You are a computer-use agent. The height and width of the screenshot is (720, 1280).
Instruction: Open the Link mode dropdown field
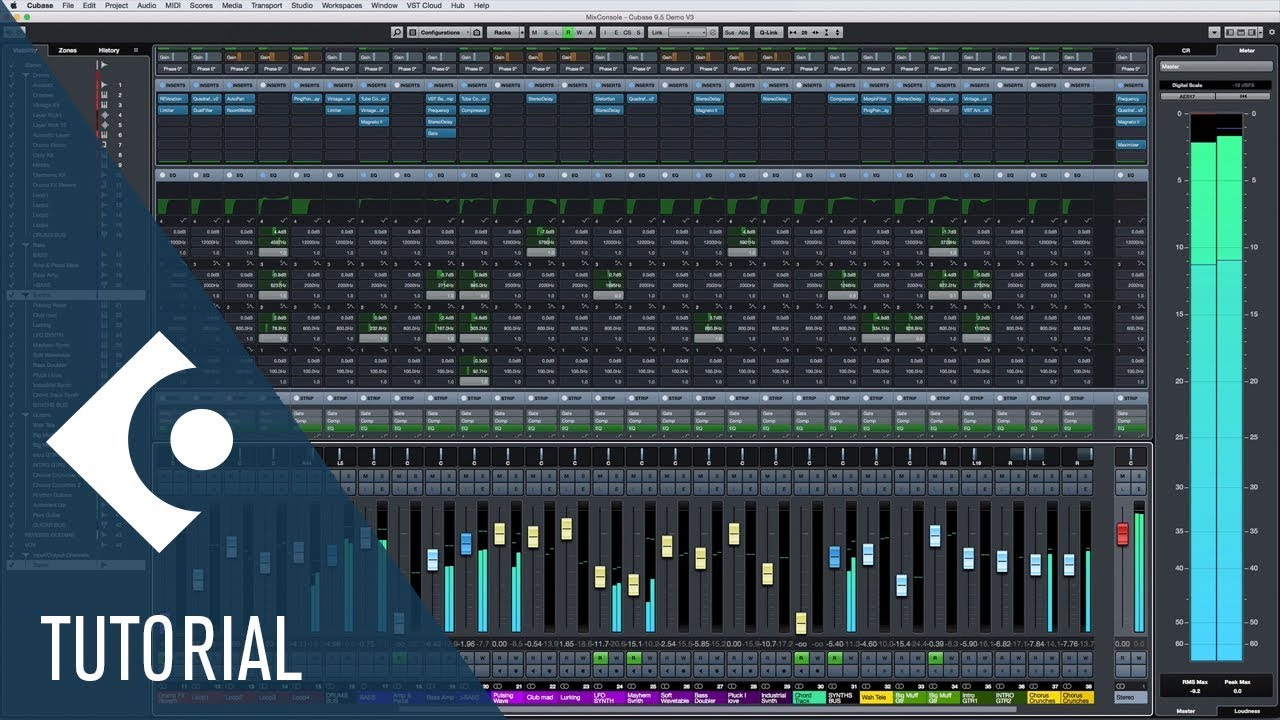coord(687,32)
